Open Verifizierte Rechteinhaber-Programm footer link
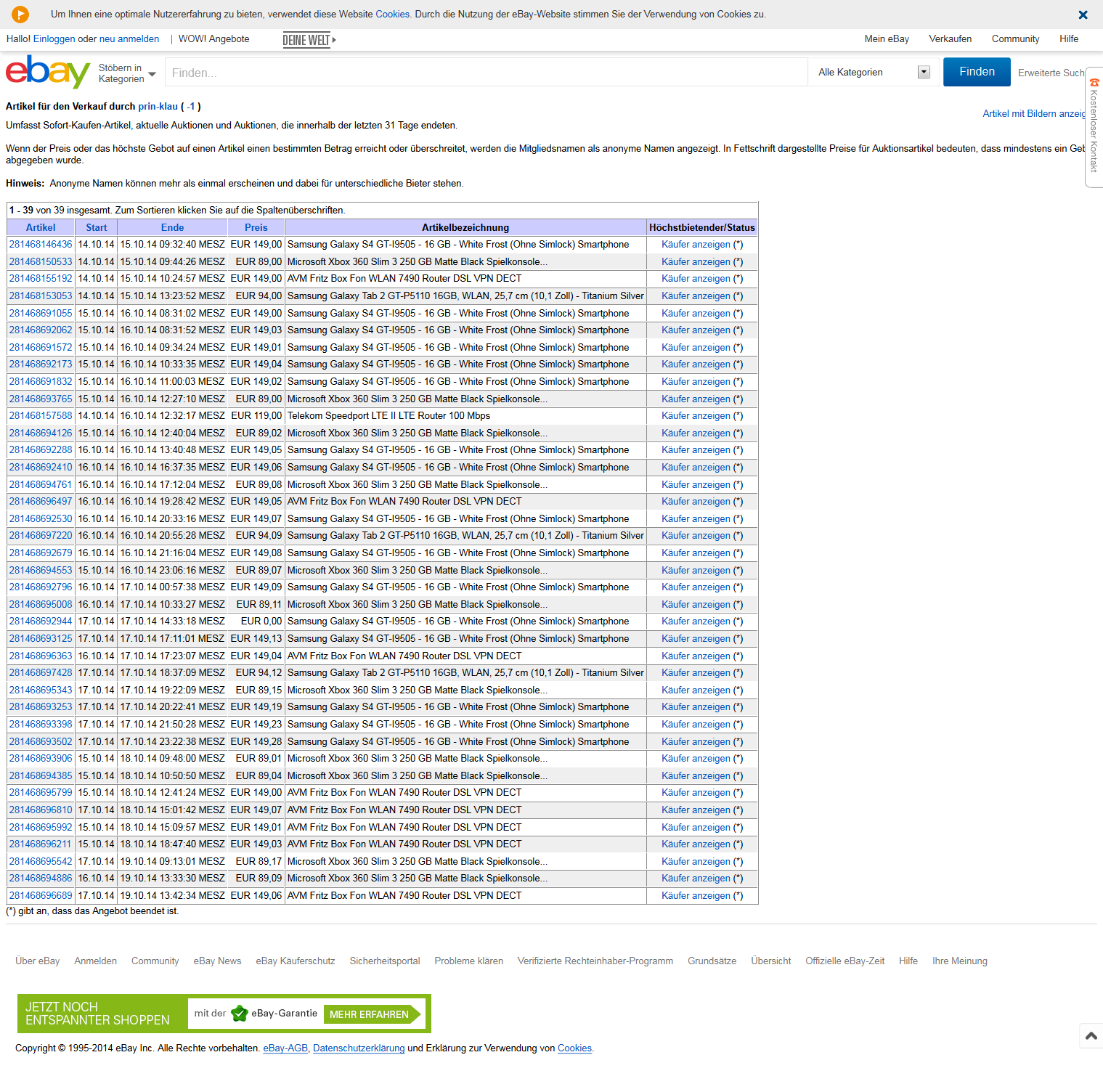 point(595,961)
